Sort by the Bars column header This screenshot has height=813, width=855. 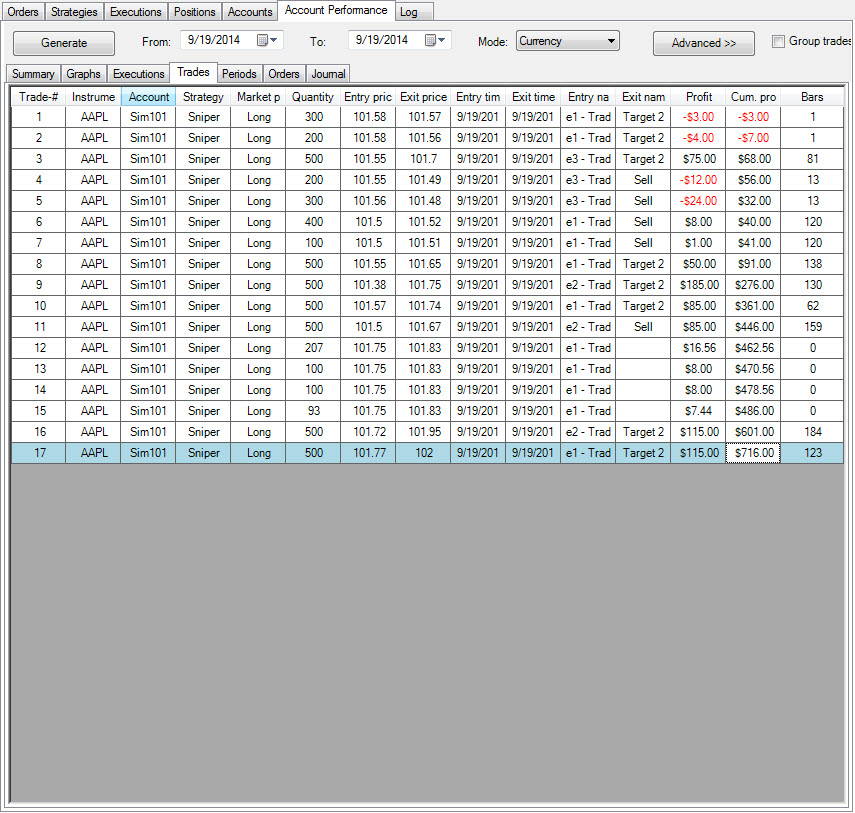coord(812,97)
